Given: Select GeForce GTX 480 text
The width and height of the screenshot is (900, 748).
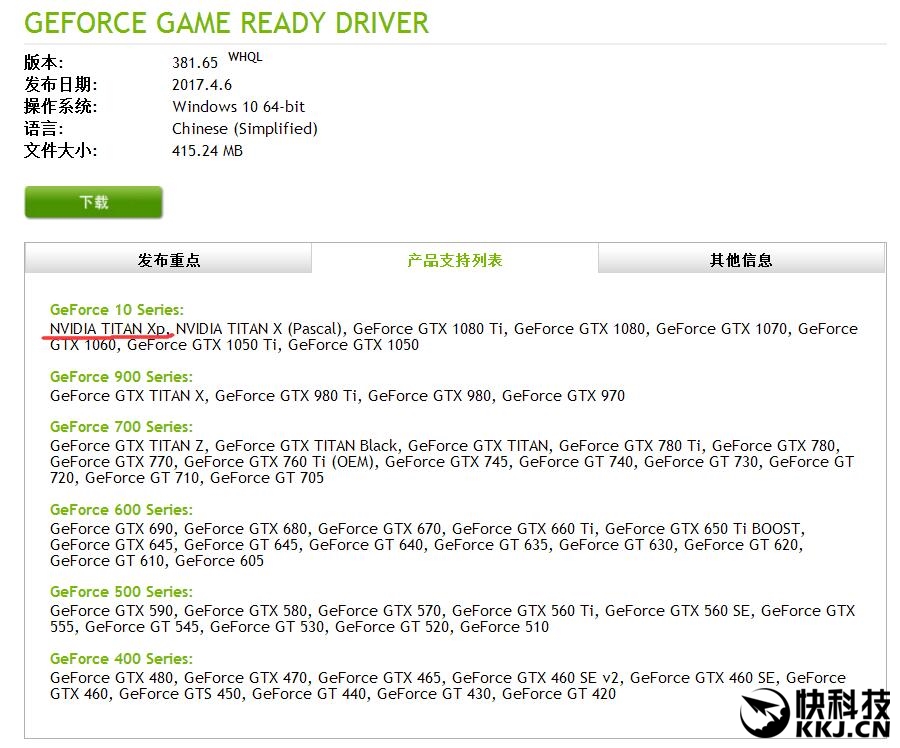Looking at the screenshot, I should [111, 677].
